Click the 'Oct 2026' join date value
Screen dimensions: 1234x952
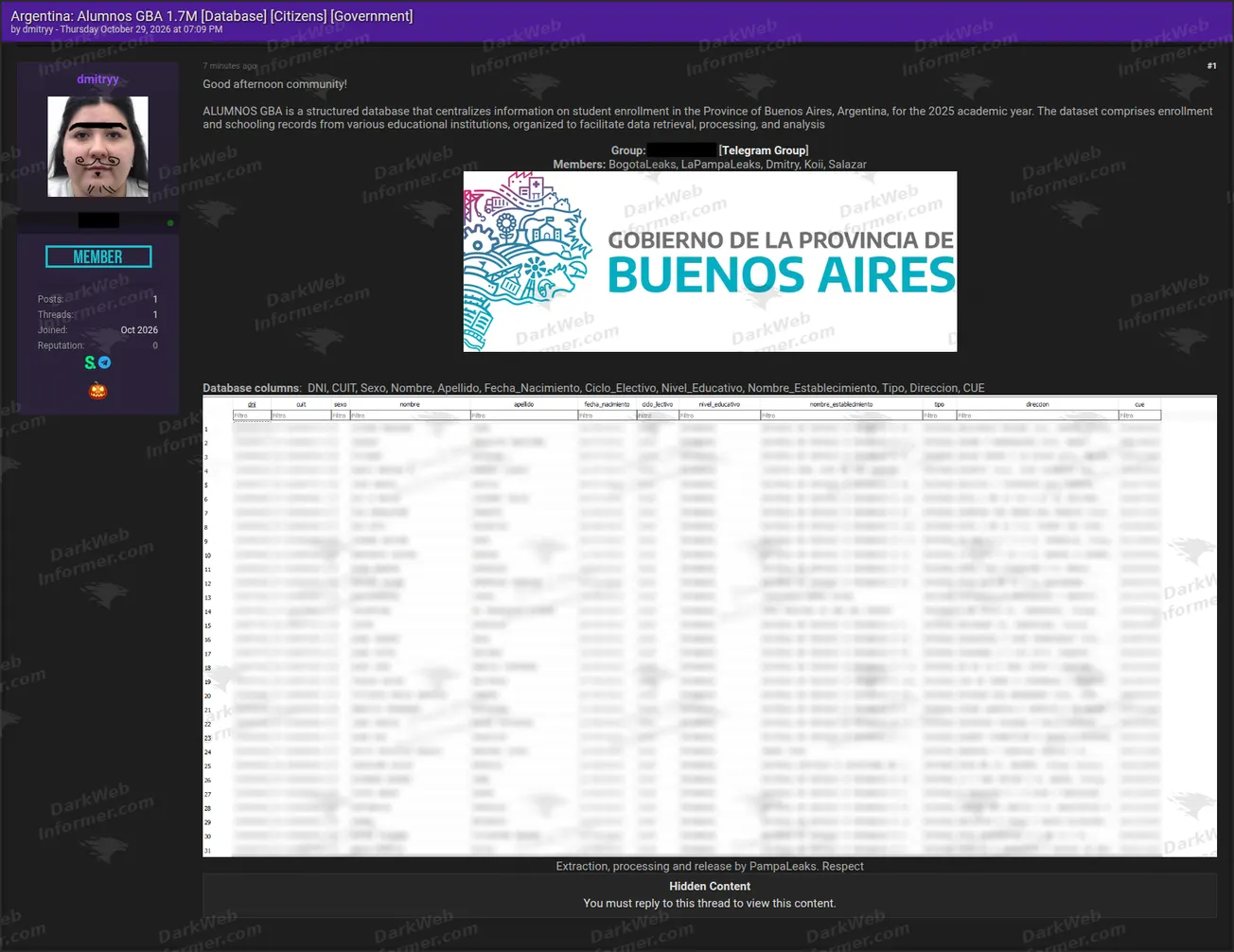coord(139,330)
